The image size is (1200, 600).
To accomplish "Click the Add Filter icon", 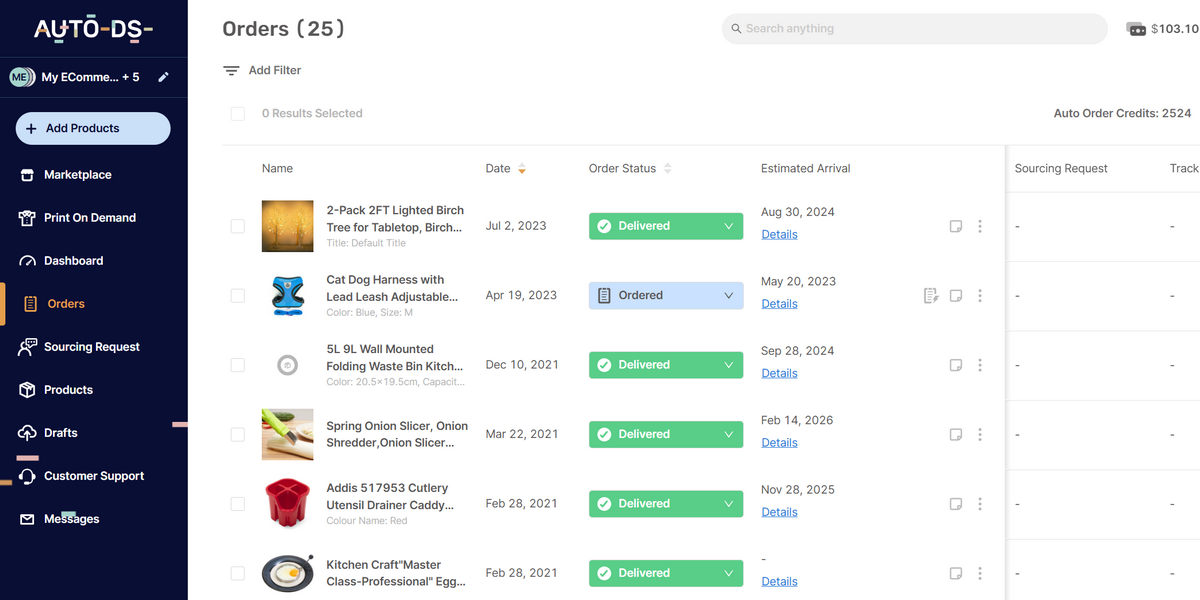I will pos(231,71).
